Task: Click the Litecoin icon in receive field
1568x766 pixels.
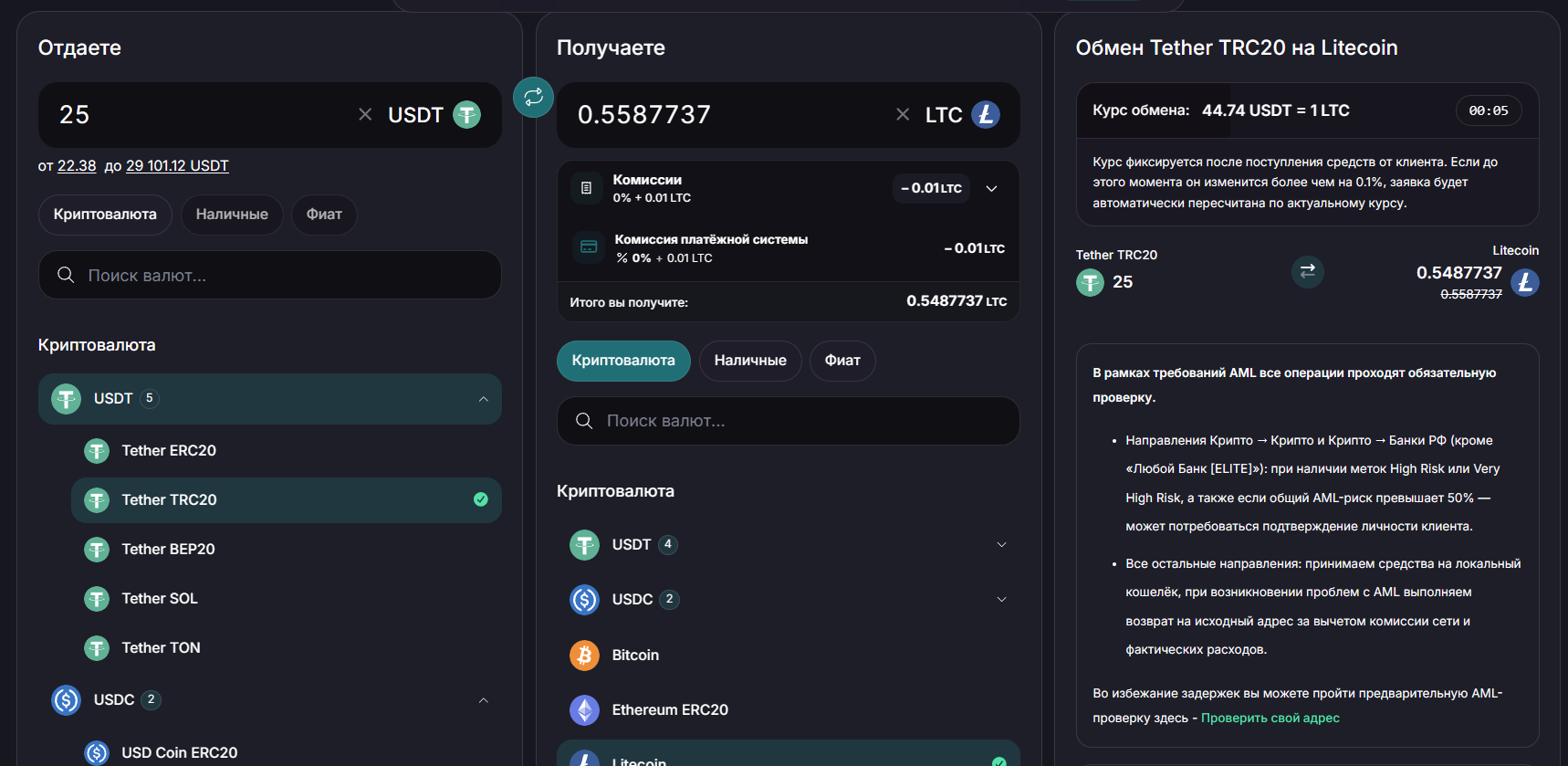Action: [x=986, y=114]
